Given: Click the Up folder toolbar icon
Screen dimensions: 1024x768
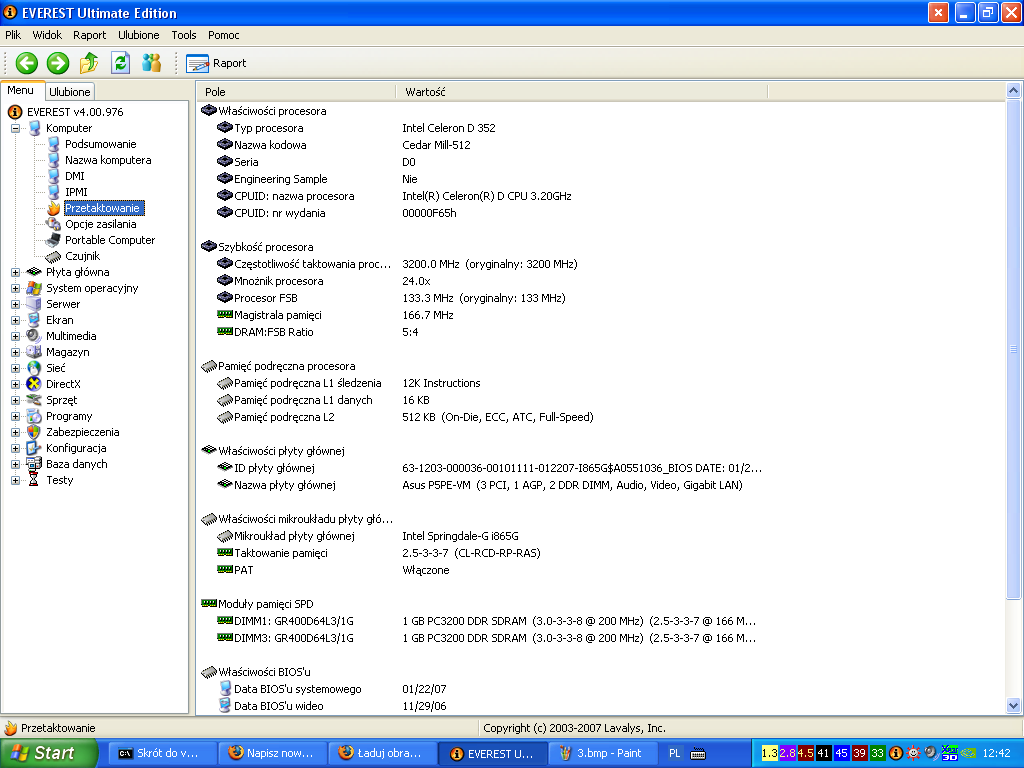Looking at the screenshot, I should tap(89, 63).
